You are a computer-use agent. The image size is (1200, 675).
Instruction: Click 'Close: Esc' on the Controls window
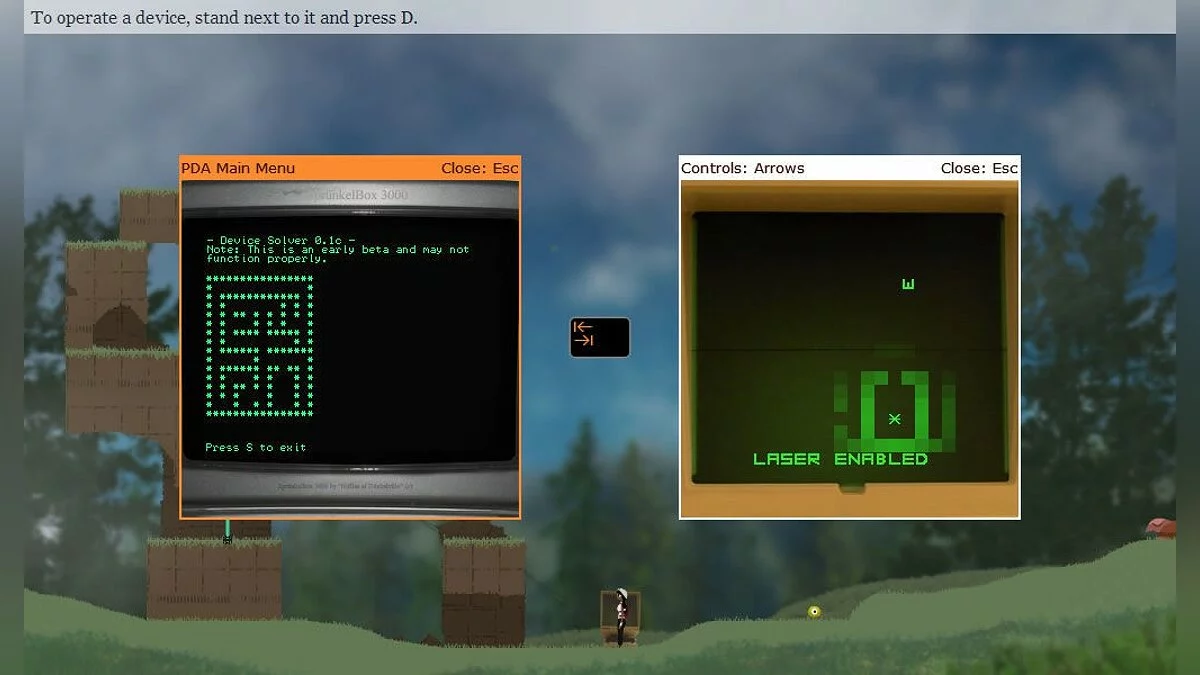click(979, 168)
